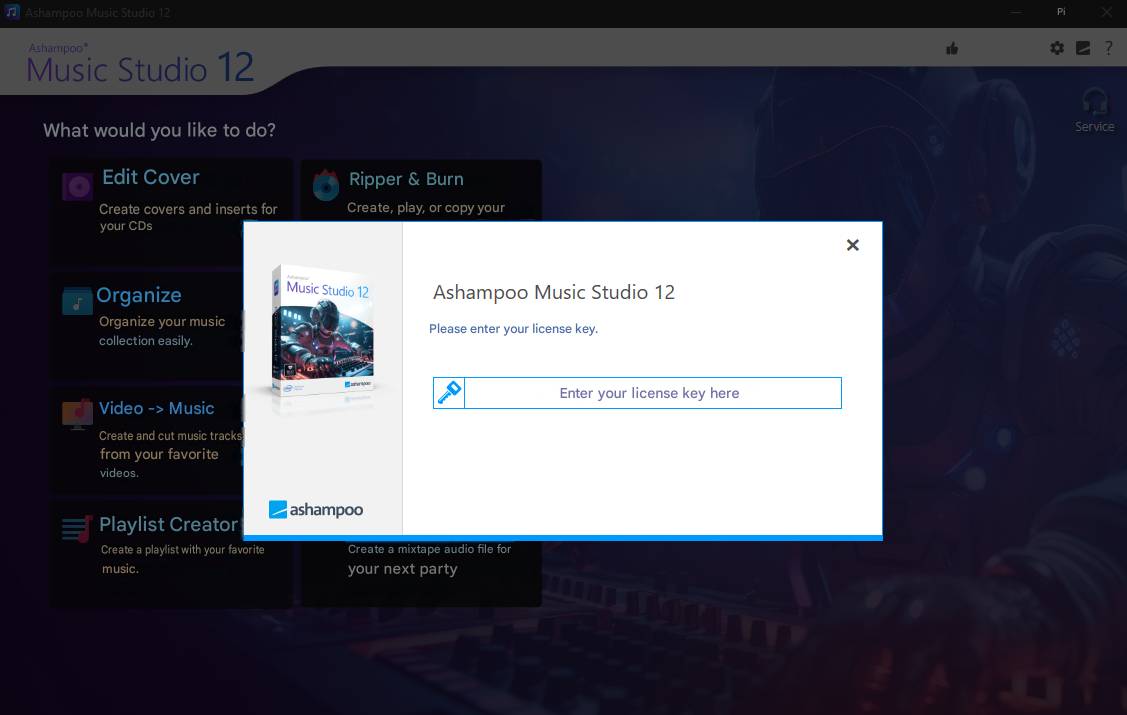Click the Playlist Creator list icon
The image size is (1127, 715).
77,530
